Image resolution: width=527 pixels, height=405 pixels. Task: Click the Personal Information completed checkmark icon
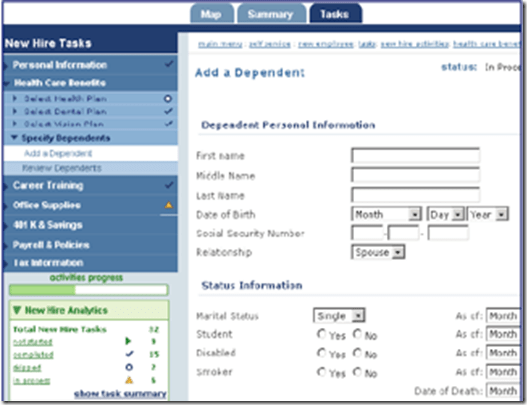tap(169, 64)
